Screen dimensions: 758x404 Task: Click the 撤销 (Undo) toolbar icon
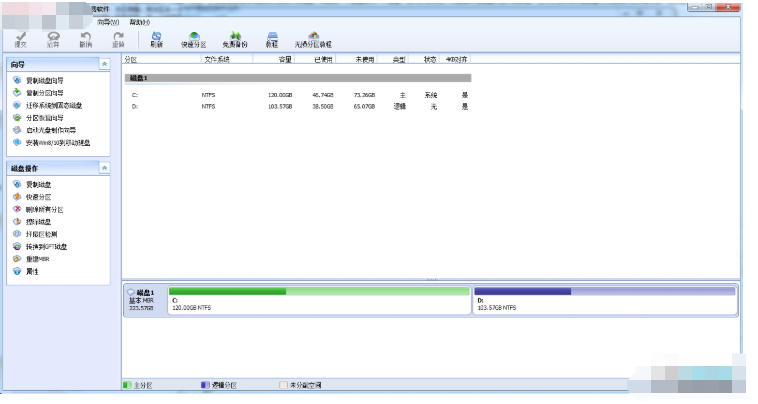click(86, 39)
